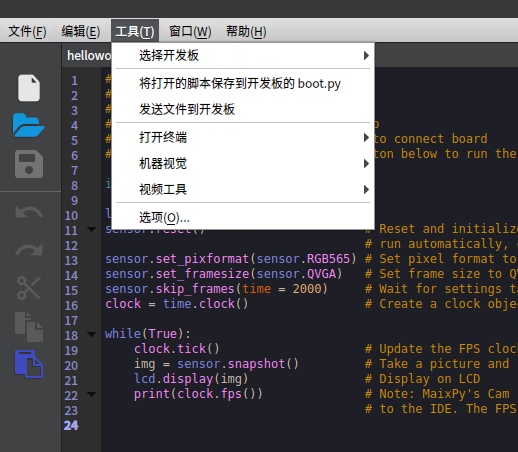Screen dimensions: 518x452
Task: Open a file with folder icon
Action: 28,125
